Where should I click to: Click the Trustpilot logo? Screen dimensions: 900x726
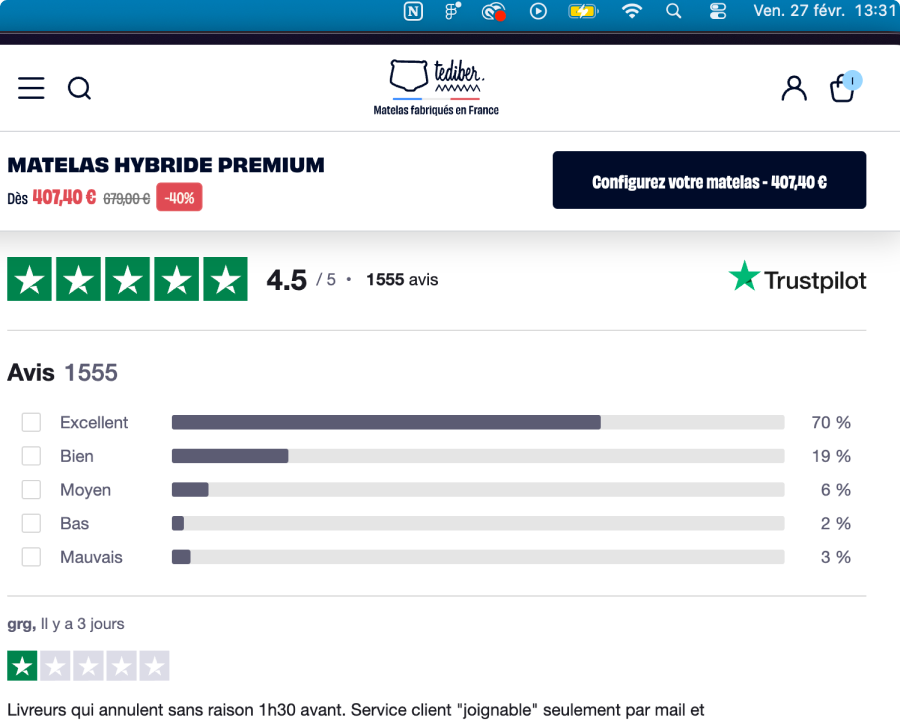pos(797,279)
